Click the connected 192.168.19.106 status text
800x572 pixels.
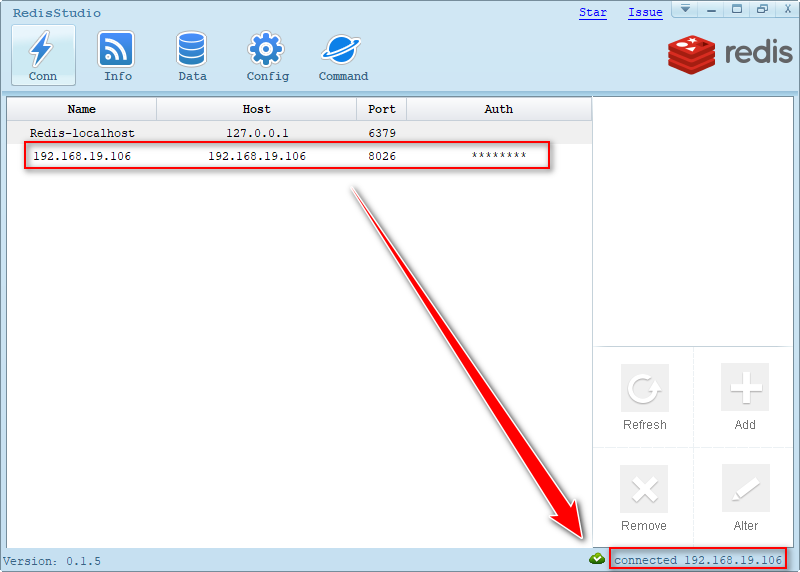pos(697,560)
